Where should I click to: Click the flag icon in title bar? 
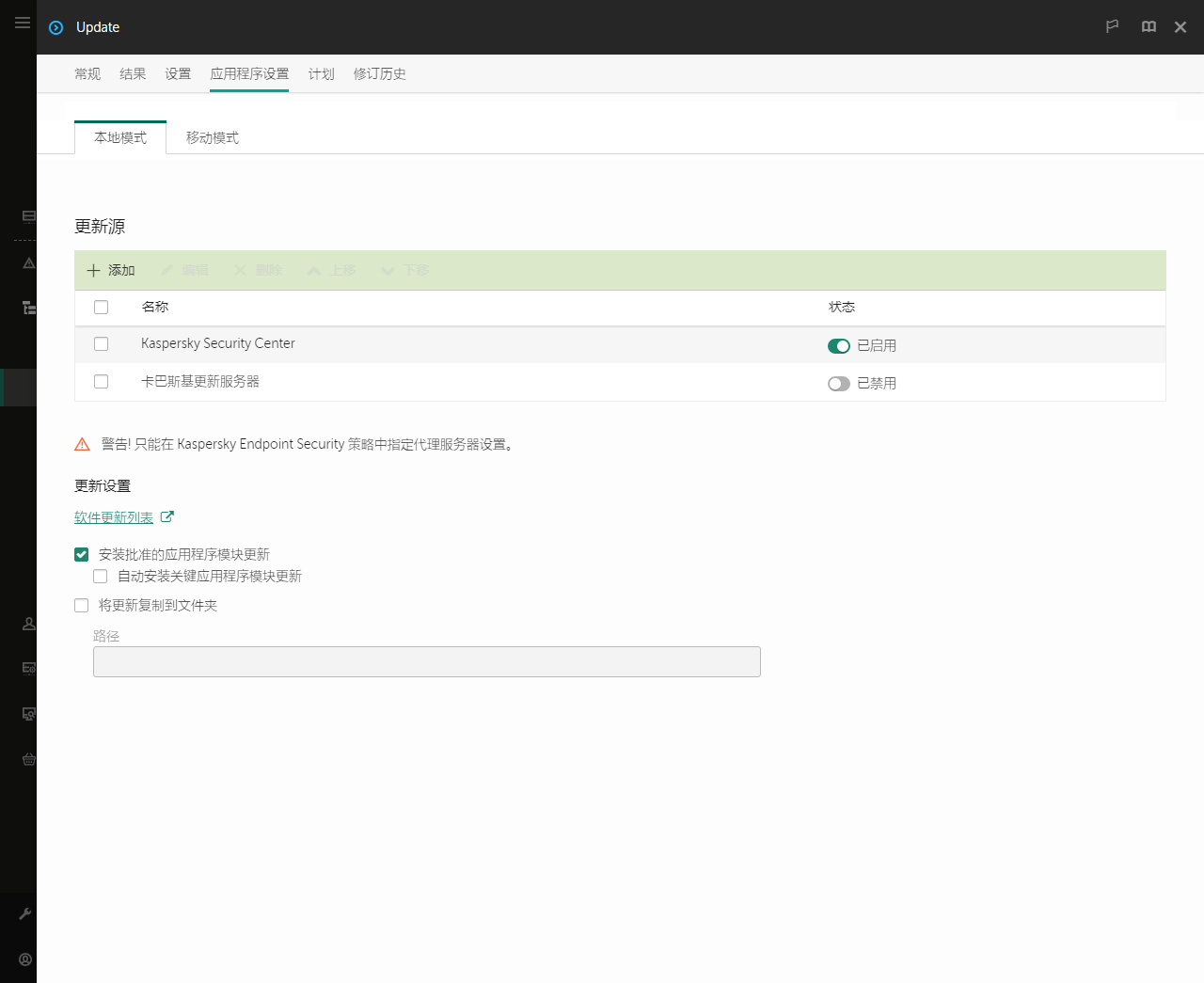tap(1112, 26)
